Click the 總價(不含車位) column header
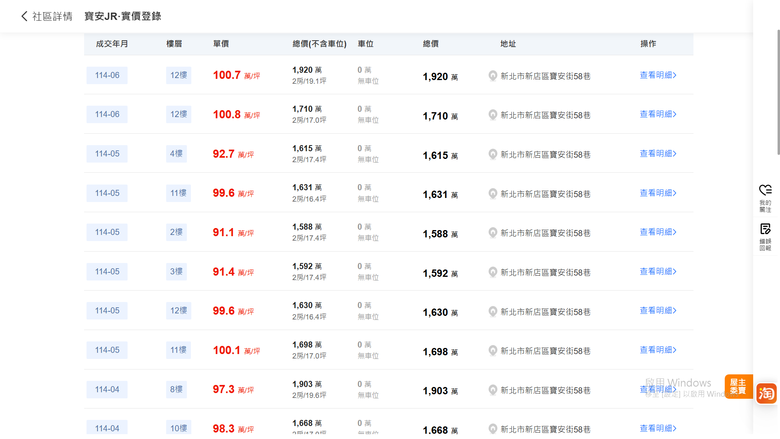Viewport: 780px width, 439px height. click(x=319, y=44)
